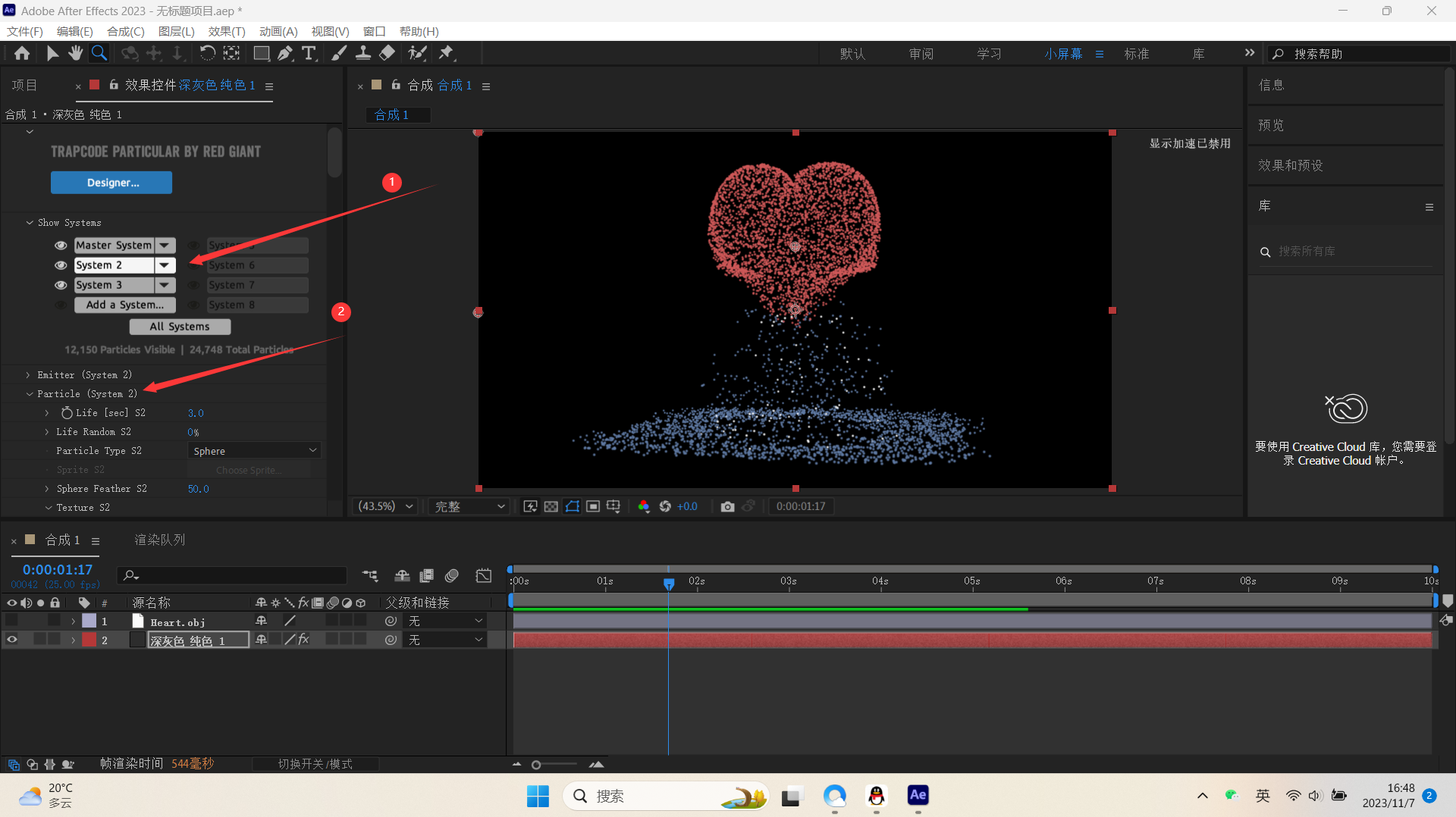Open the System 2 dropdown arrow

165,265
